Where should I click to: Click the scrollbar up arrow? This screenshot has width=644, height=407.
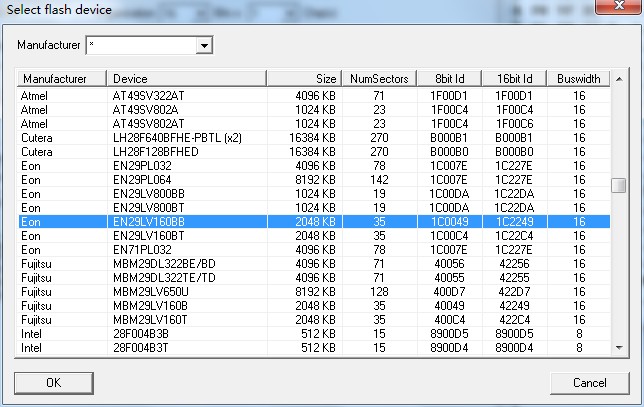619,79
